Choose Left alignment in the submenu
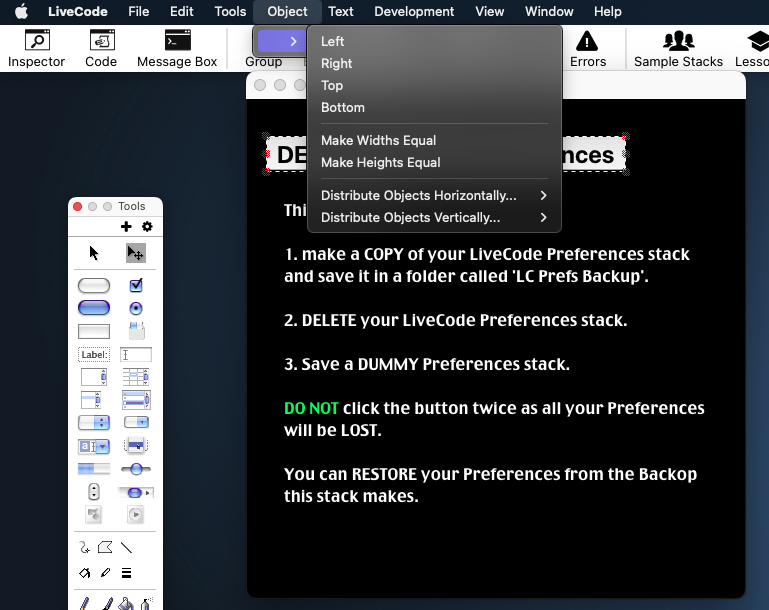 tap(434, 41)
